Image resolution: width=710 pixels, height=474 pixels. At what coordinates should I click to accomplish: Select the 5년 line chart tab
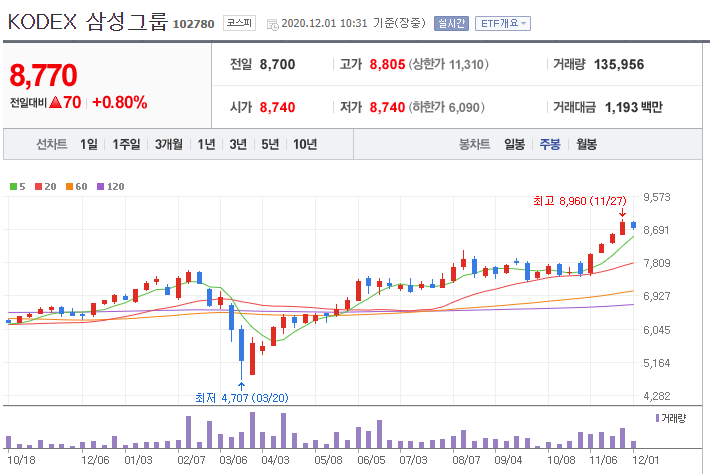(270, 144)
